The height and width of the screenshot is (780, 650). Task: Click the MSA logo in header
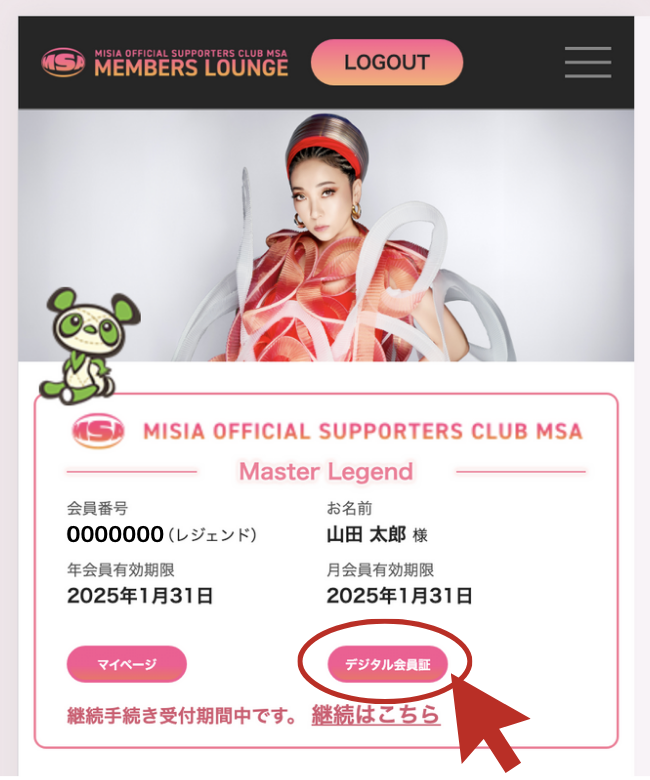pos(63,62)
